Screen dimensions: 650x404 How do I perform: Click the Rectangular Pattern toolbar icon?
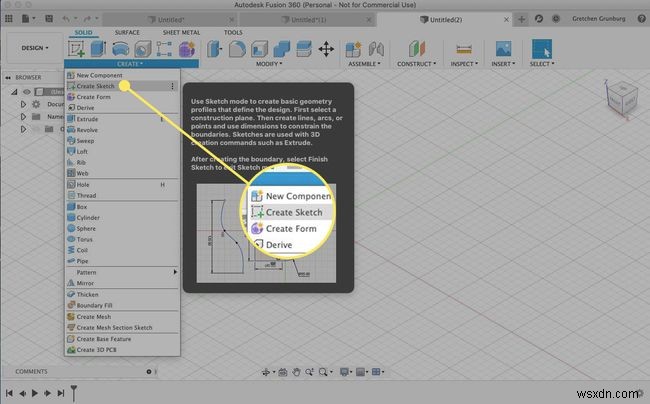pos(164,49)
